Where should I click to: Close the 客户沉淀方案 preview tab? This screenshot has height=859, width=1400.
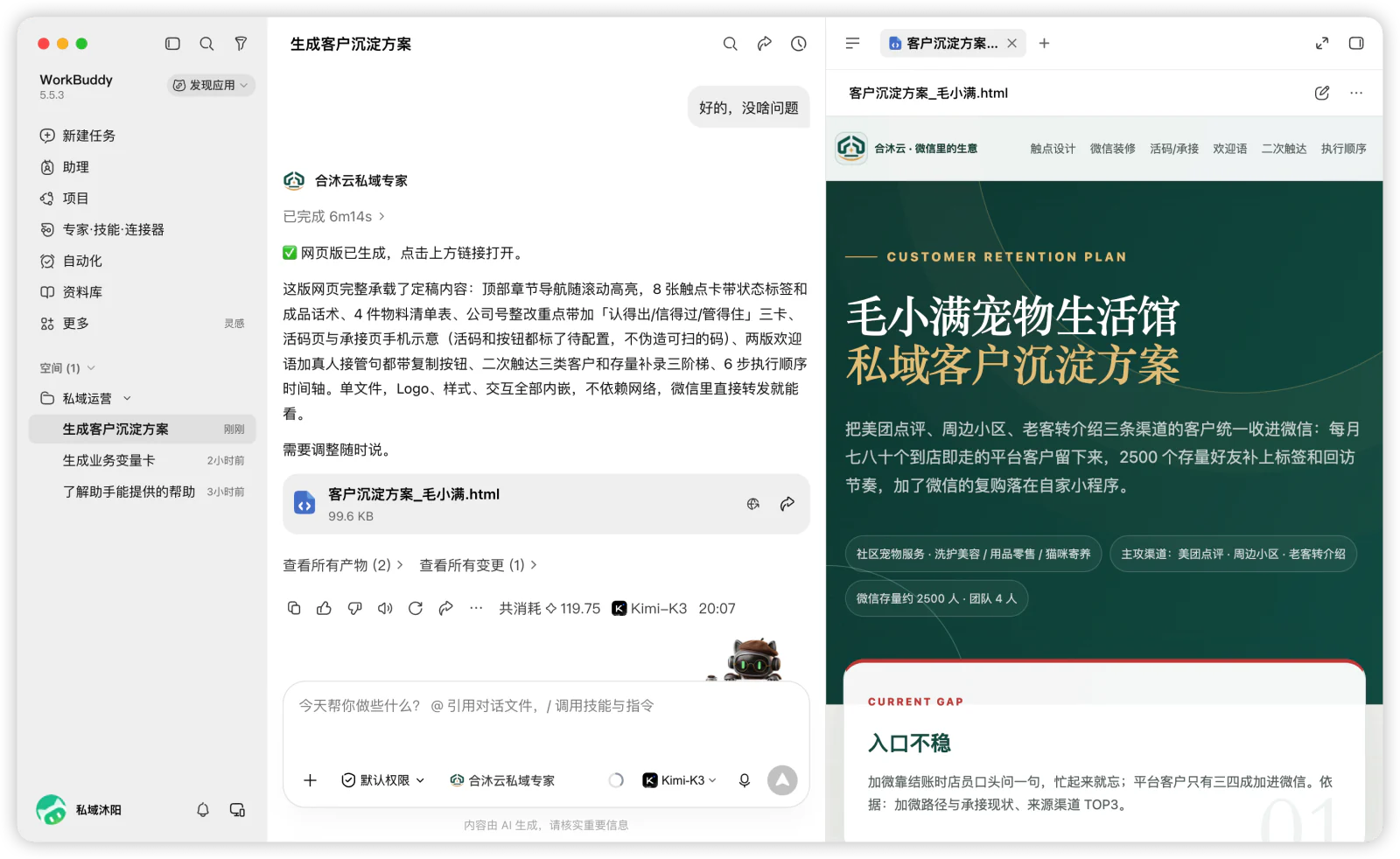click(x=1012, y=43)
